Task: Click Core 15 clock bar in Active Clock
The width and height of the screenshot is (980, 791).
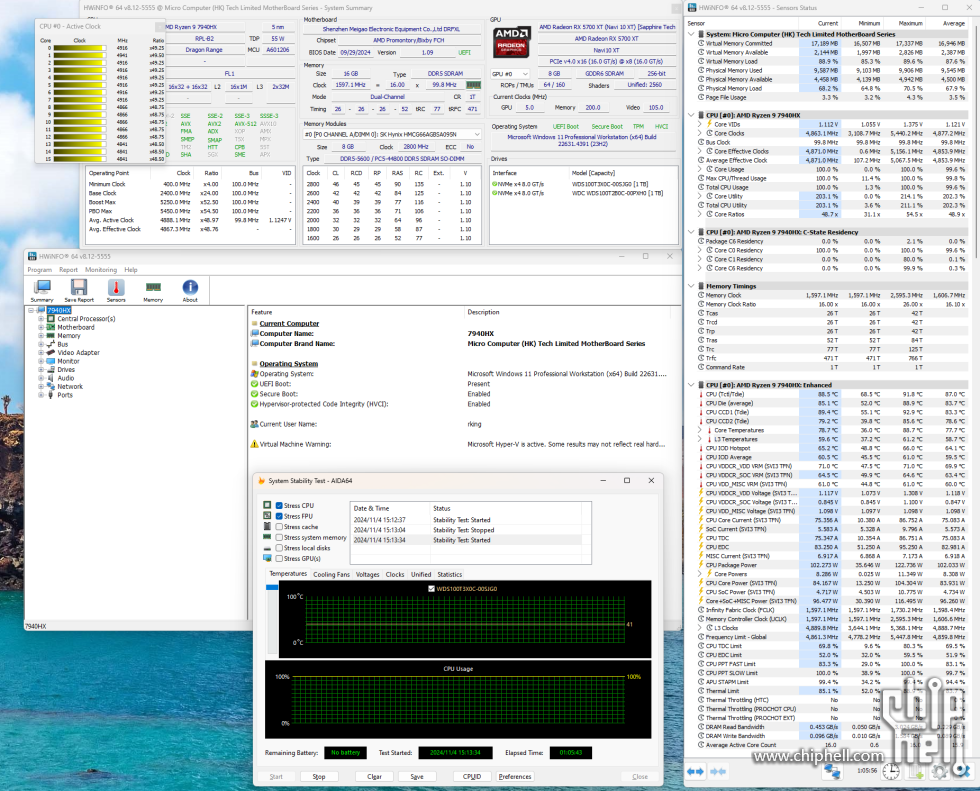Action: click(79, 159)
